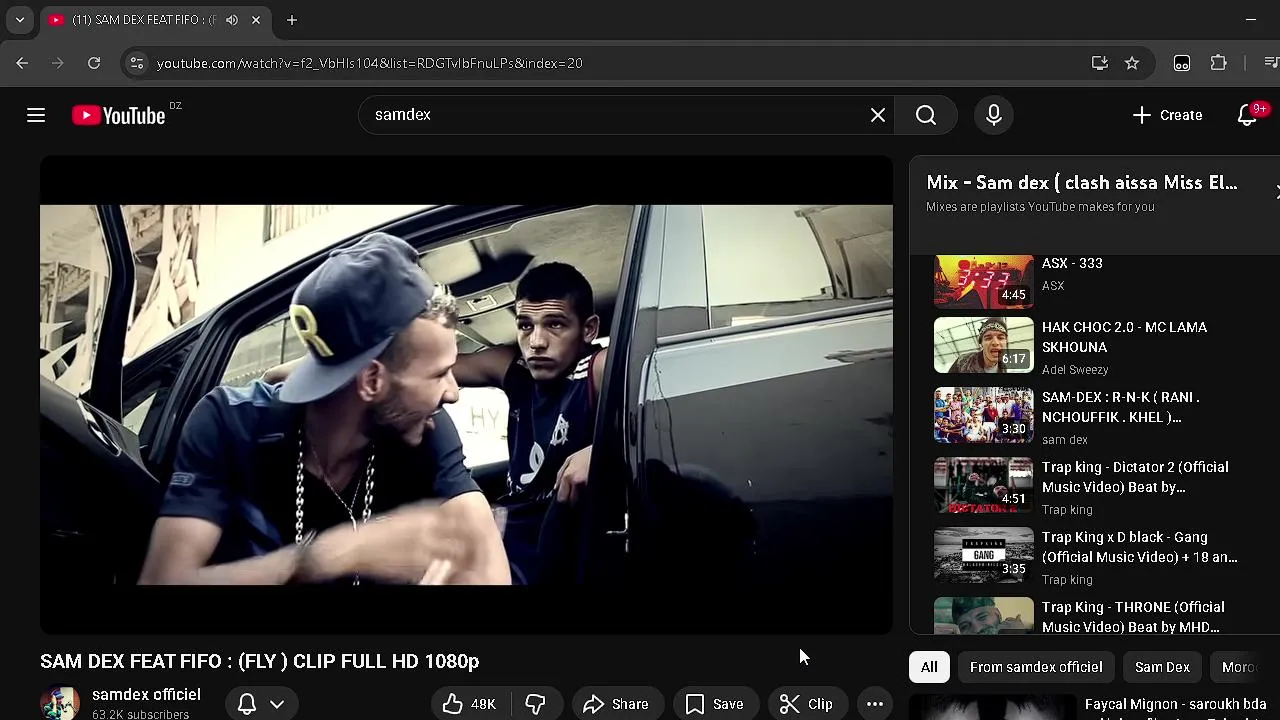Open Trap King - THRONE video title

pyautogui.click(x=1133, y=617)
